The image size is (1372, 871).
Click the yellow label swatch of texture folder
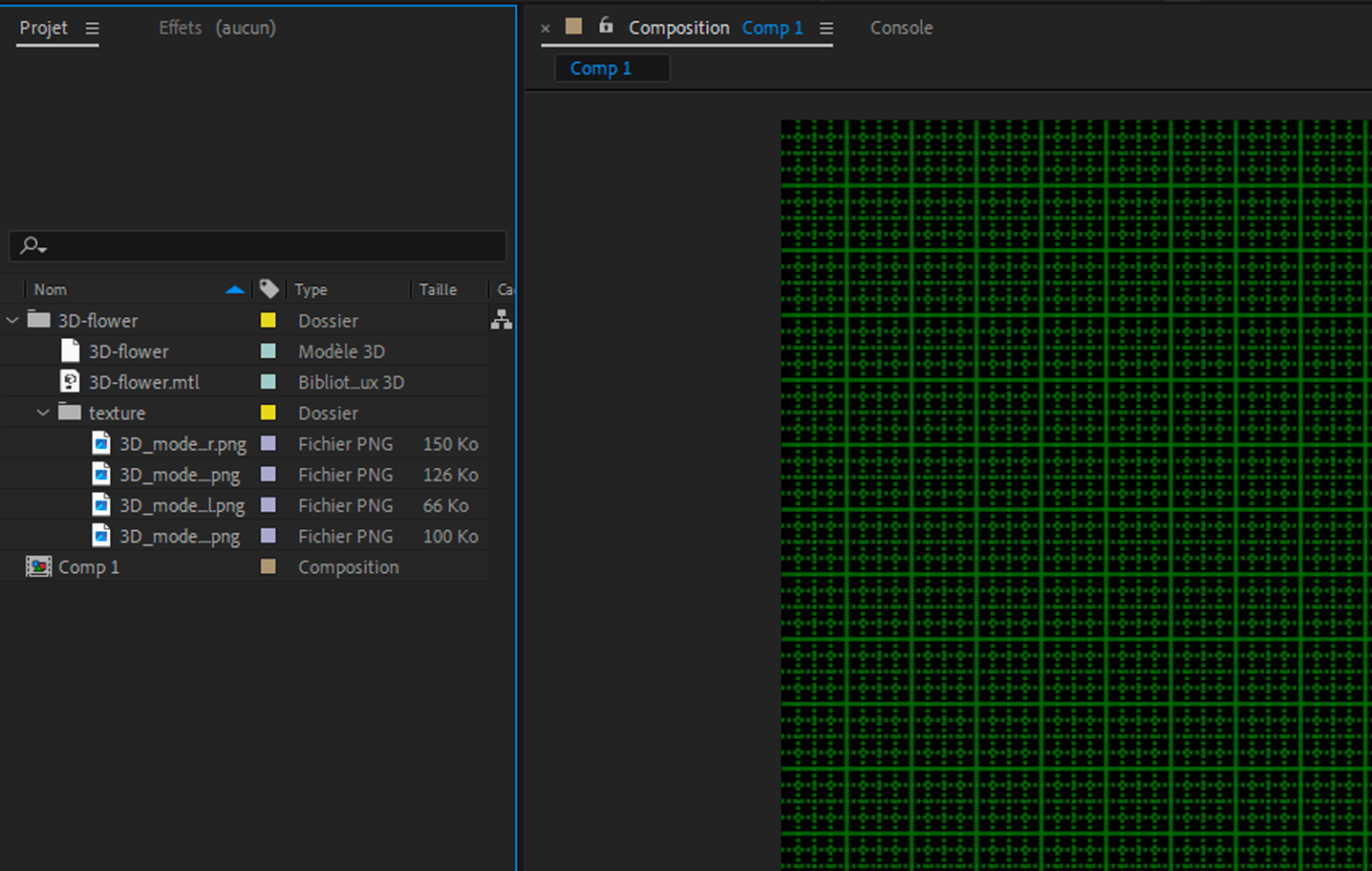click(268, 413)
